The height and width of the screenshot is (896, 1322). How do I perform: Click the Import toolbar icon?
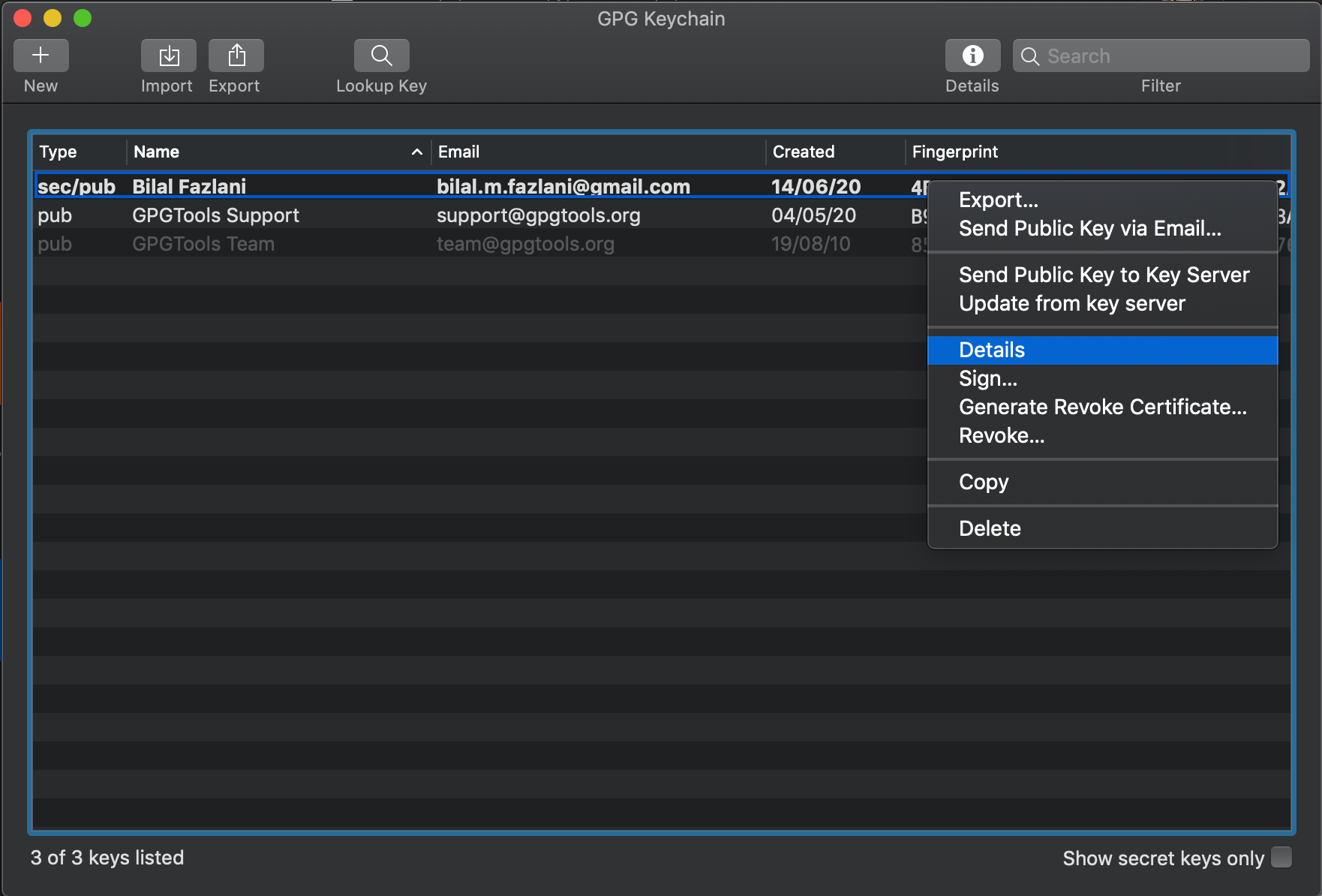pyautogui.click(x=169, y=56)
